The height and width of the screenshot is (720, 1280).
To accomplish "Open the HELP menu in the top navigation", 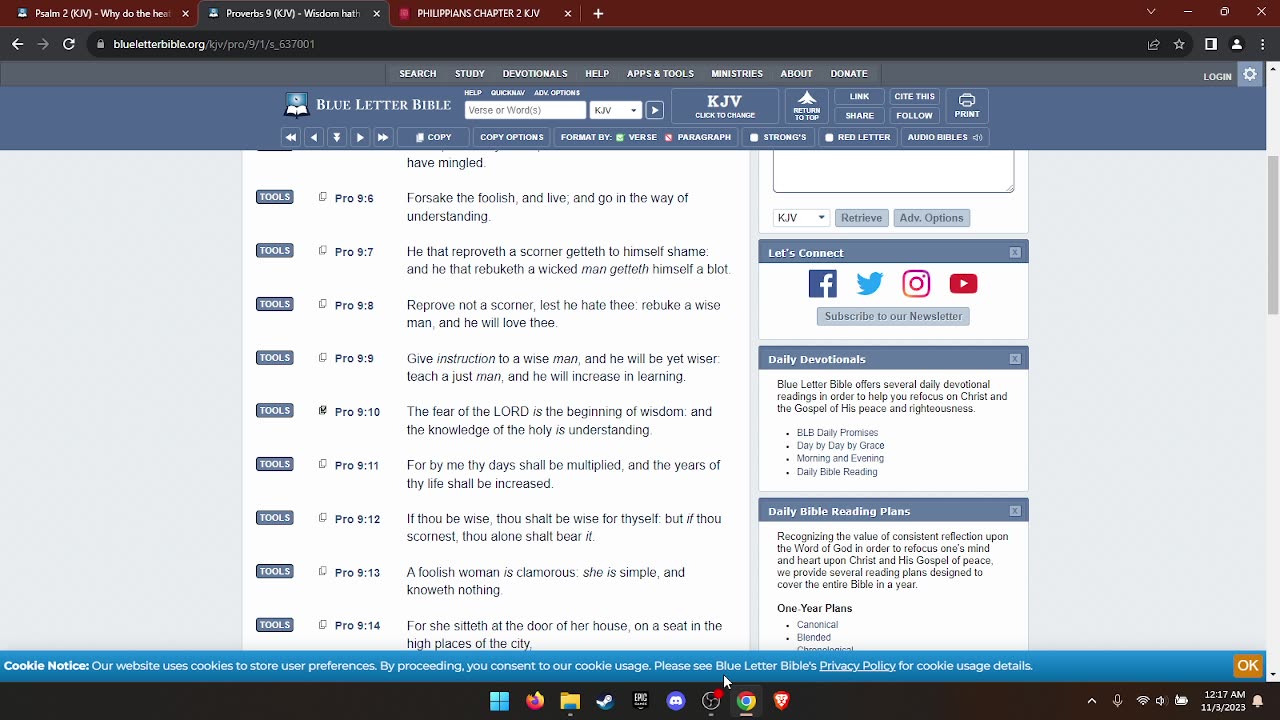I will coord(597,74).
